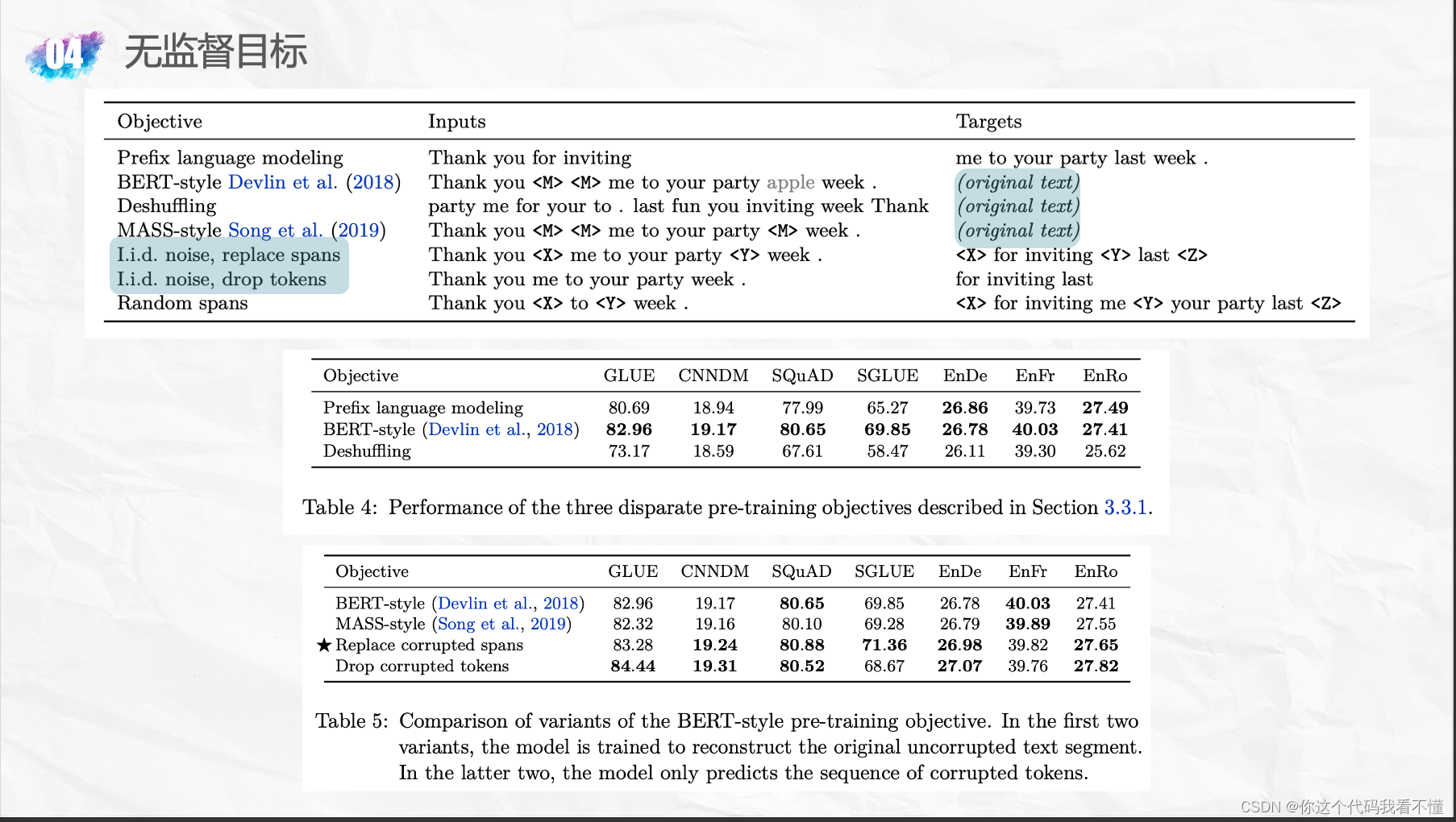Open Devlin et al. citation link in Table 5

click(x=484, y=603)
